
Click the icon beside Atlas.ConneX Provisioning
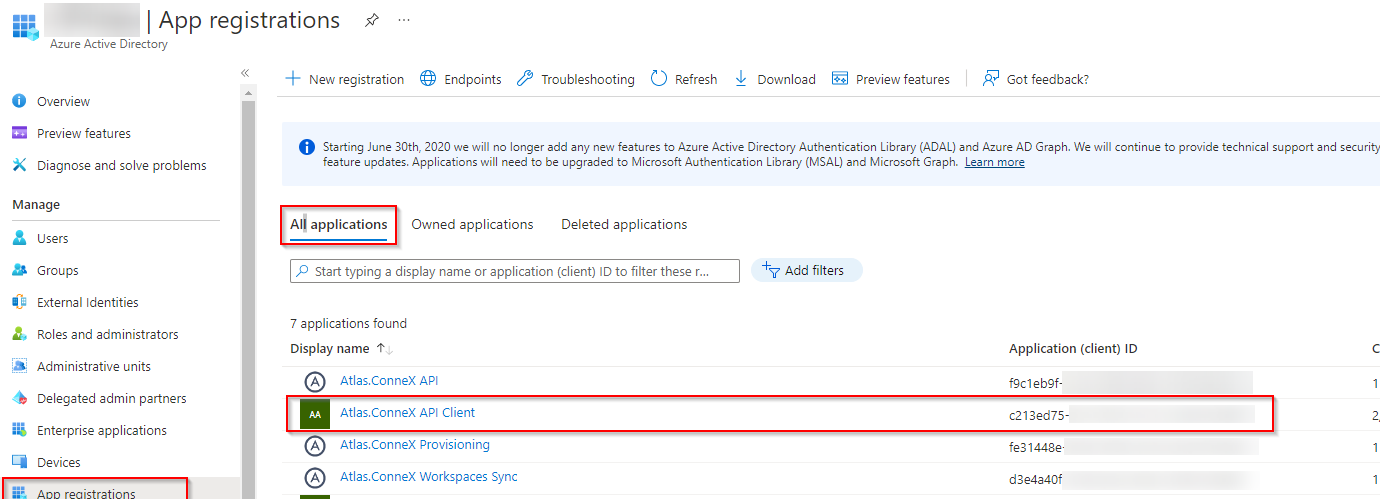(315, 445)
